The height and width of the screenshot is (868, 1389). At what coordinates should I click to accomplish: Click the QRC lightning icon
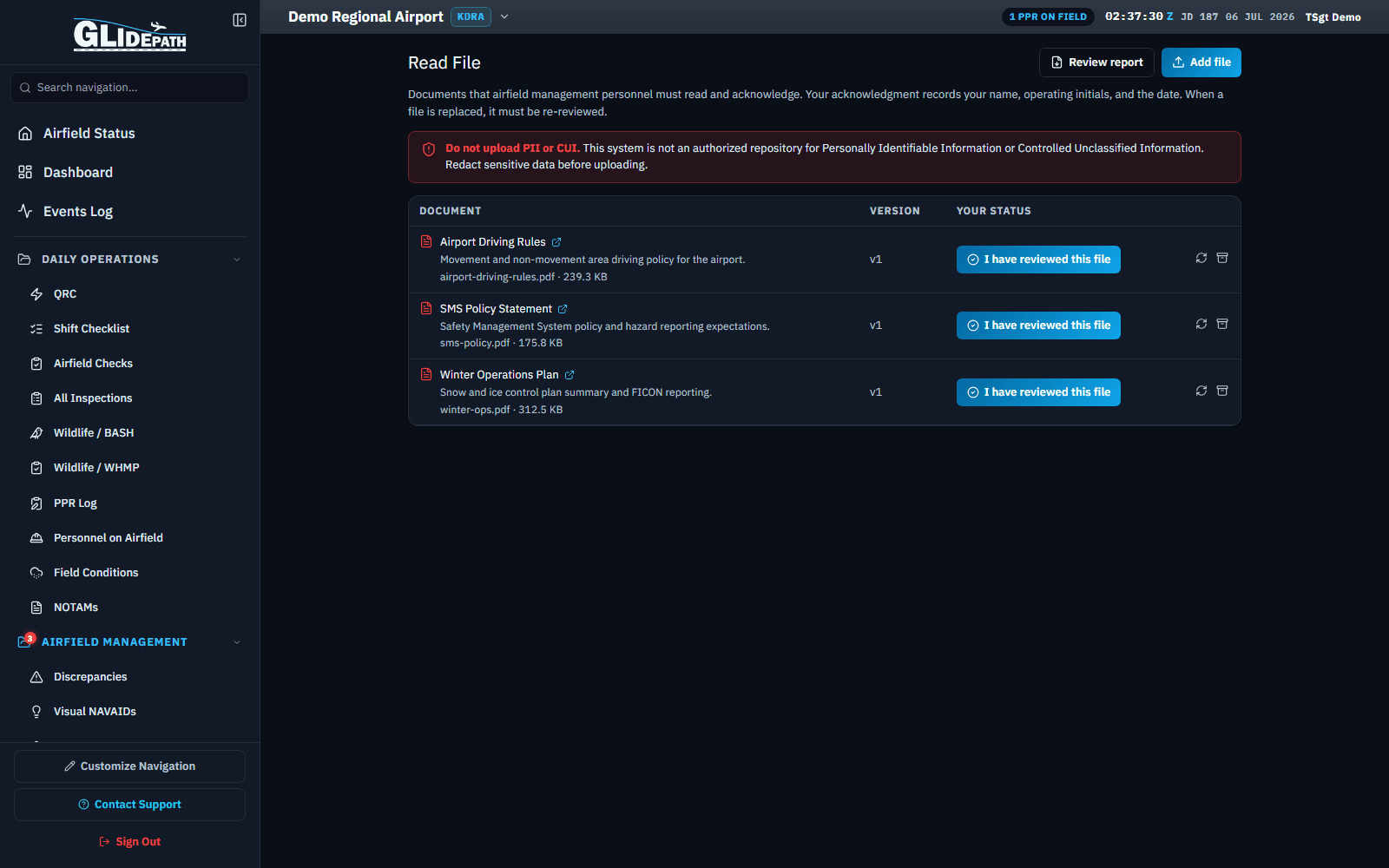[x=36, y=294]
